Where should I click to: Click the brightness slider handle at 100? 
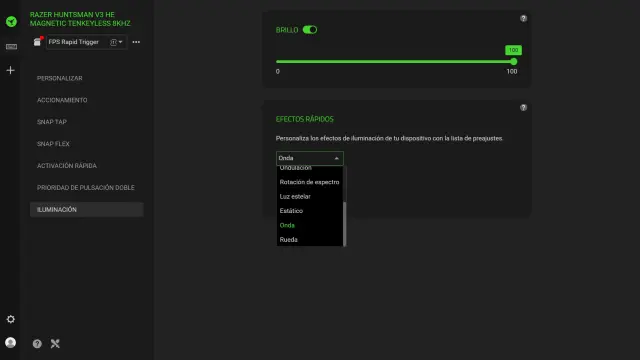pos(513,62)
